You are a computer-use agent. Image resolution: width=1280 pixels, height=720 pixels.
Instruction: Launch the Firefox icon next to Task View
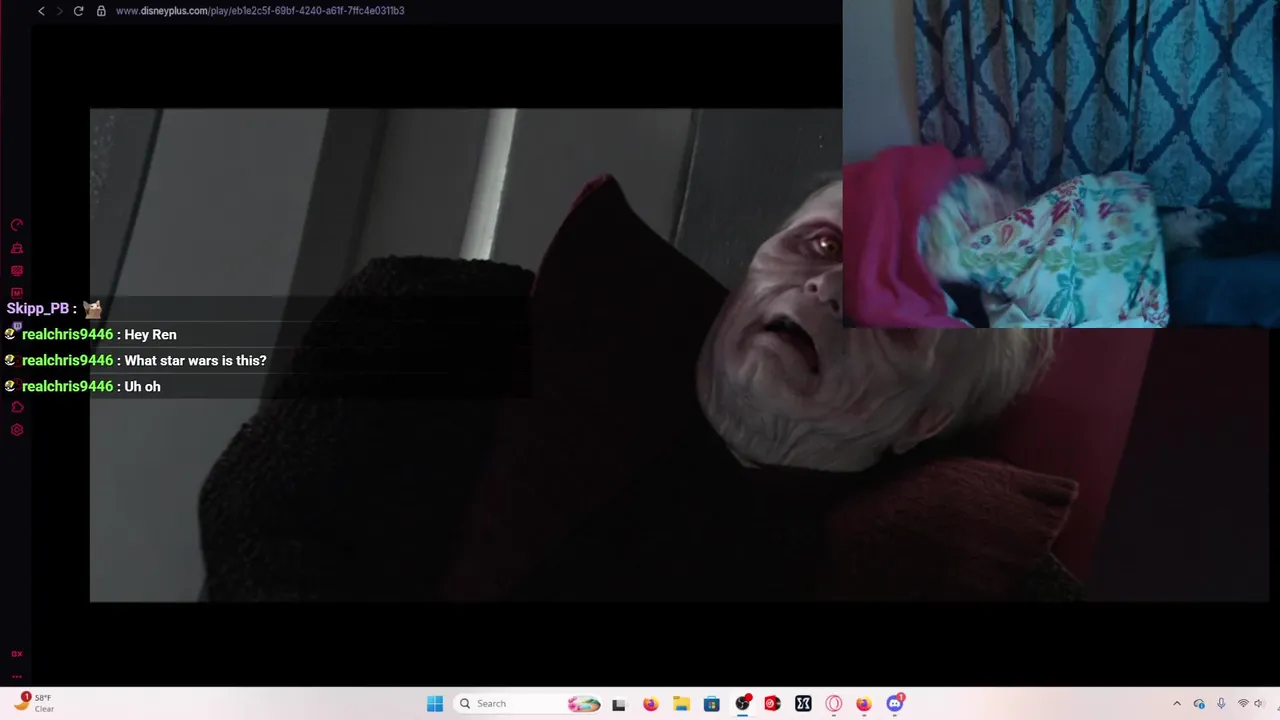[651, 704]
